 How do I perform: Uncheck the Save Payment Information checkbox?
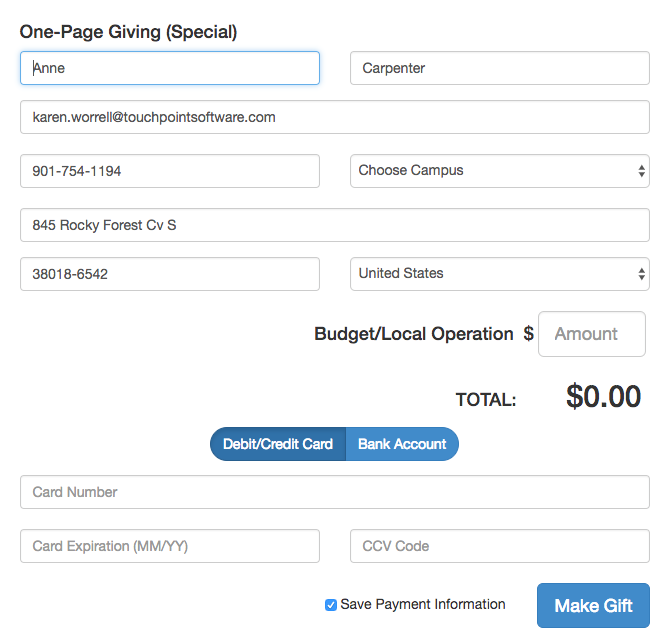coord(331,605)
